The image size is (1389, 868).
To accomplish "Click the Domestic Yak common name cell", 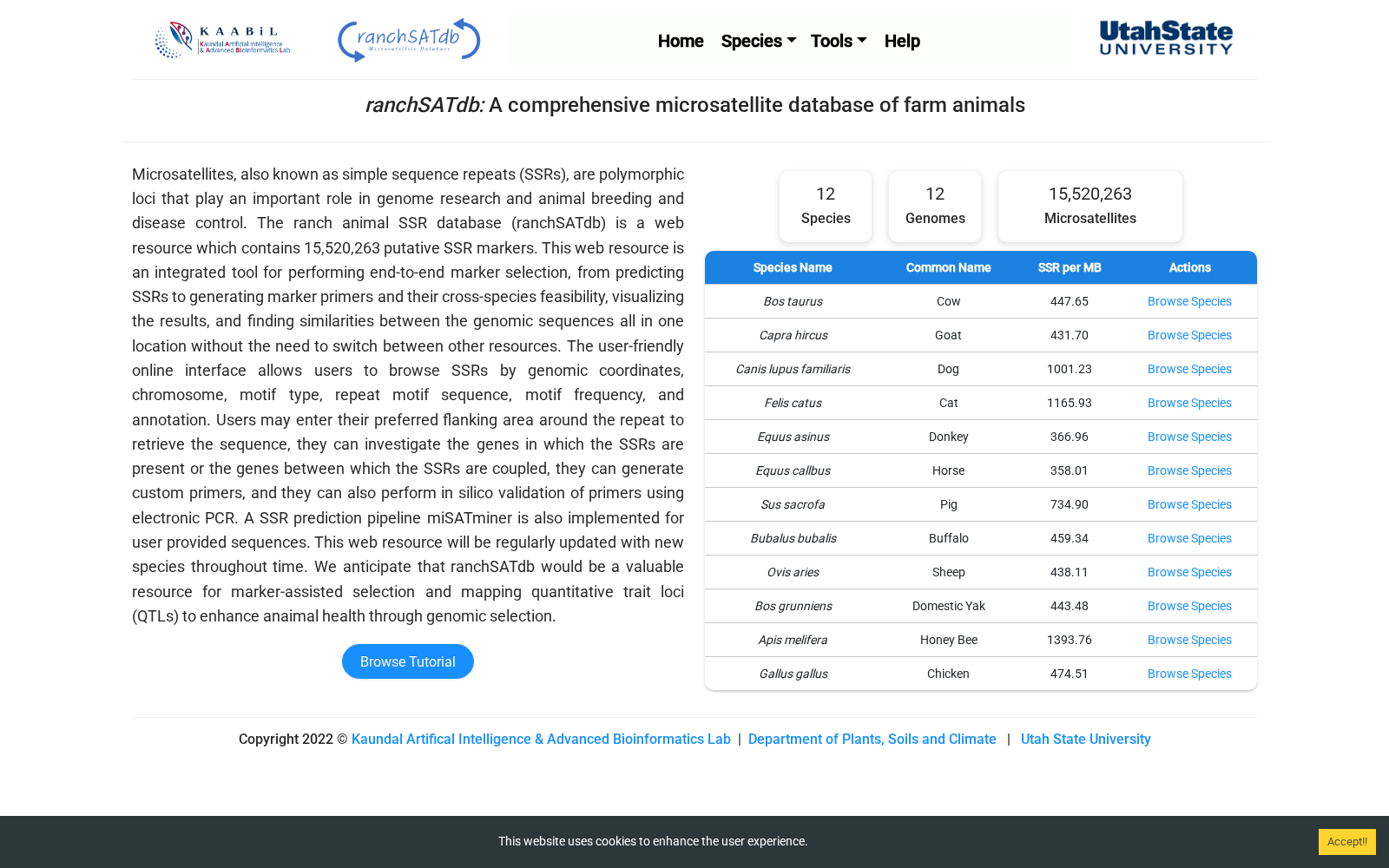I will (948, 606).
